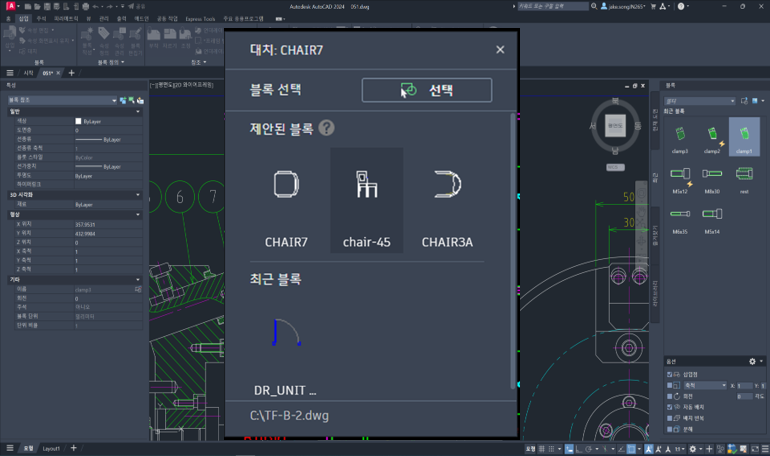This screenshot has width=770, height=456.
Task: Collapse the 일반 properties section
Action: click(138, 112)
